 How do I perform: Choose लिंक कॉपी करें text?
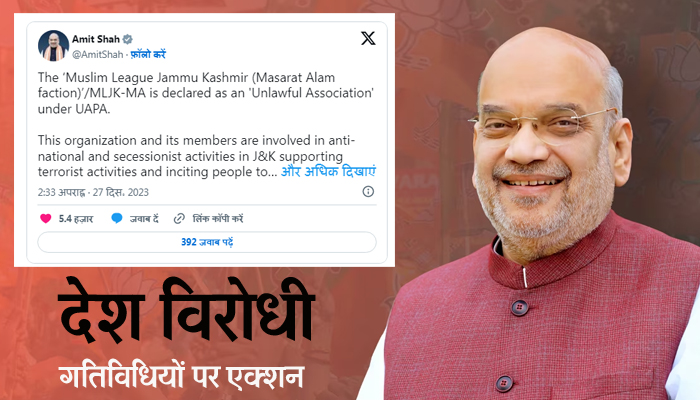pos(217,219)
